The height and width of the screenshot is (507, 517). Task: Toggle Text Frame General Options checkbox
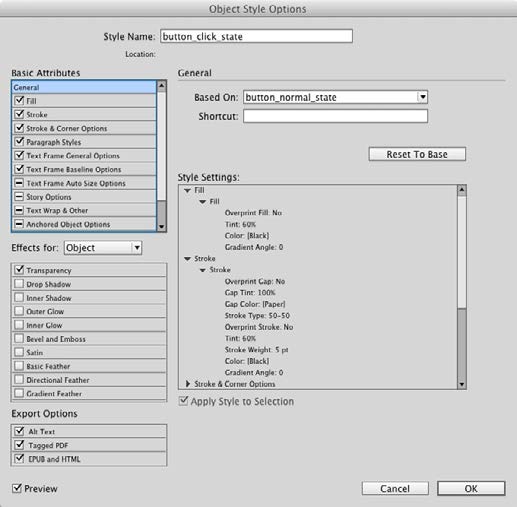19,155
